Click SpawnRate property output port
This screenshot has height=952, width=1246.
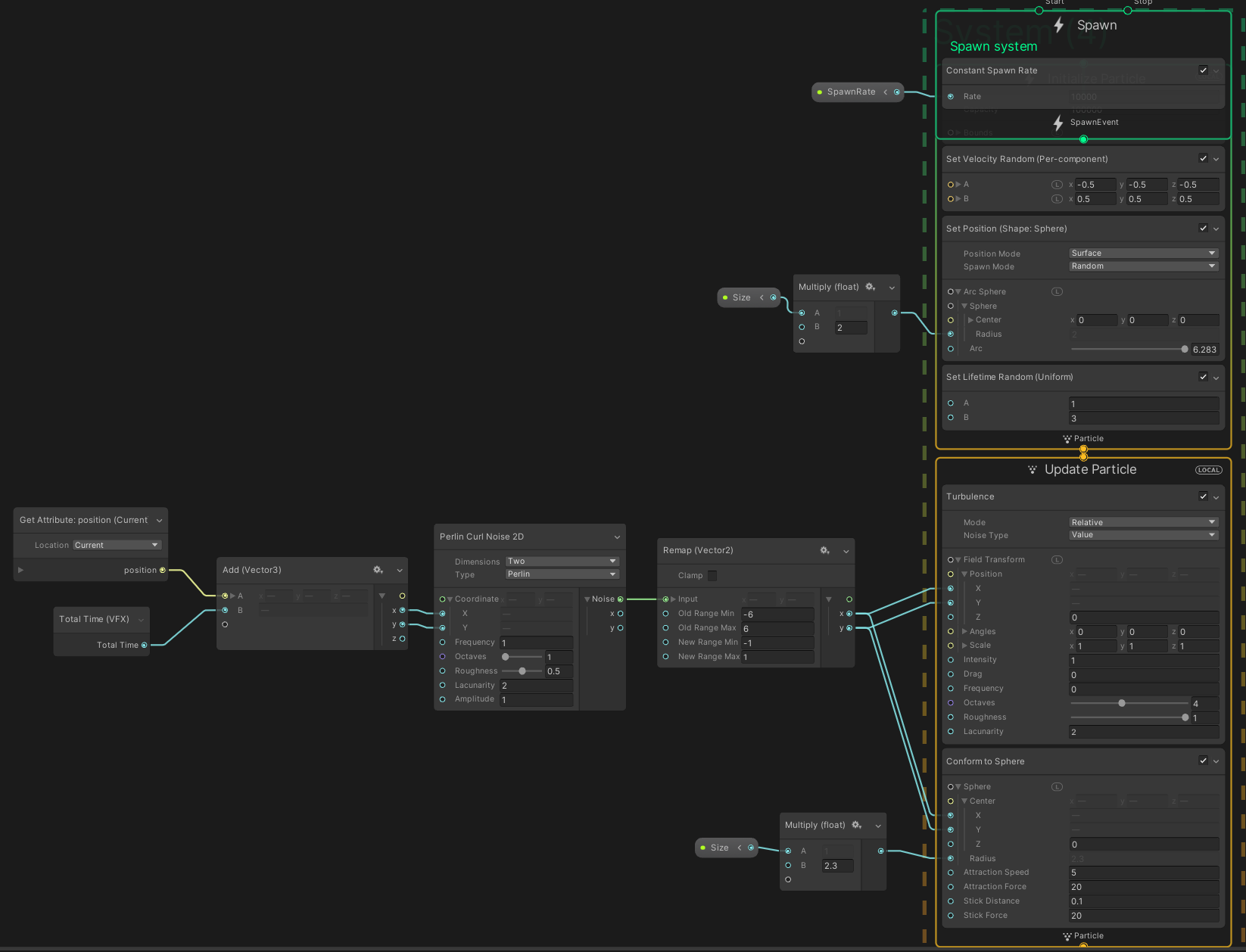pos(897,92)
